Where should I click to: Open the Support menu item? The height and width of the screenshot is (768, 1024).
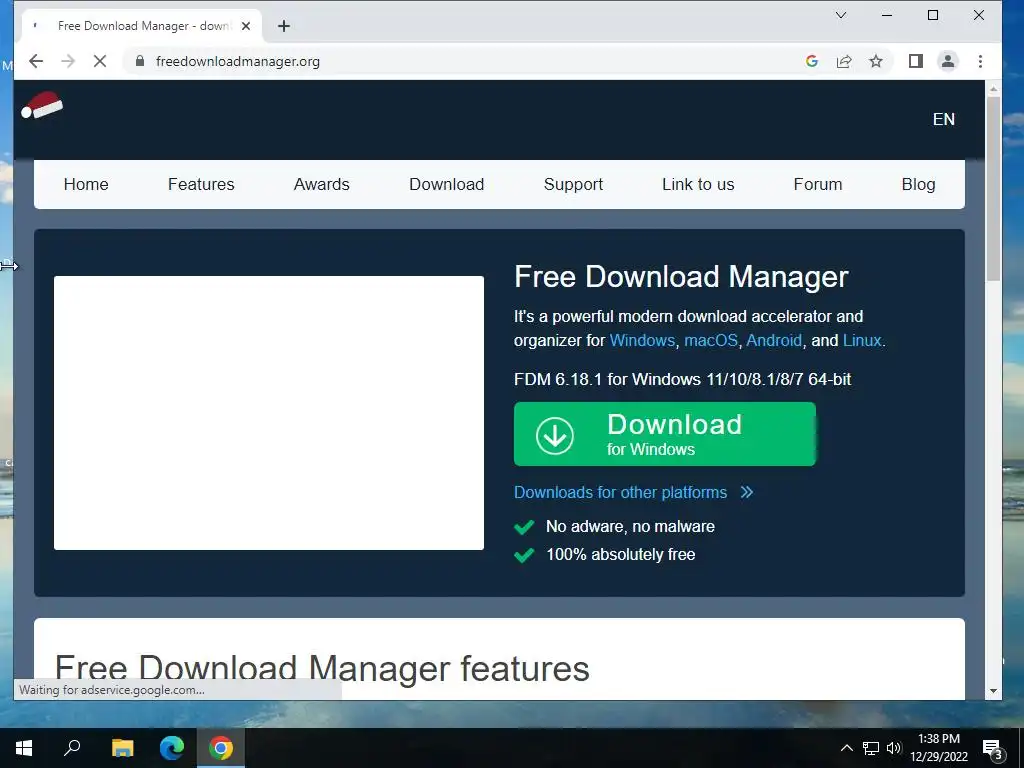573,184
